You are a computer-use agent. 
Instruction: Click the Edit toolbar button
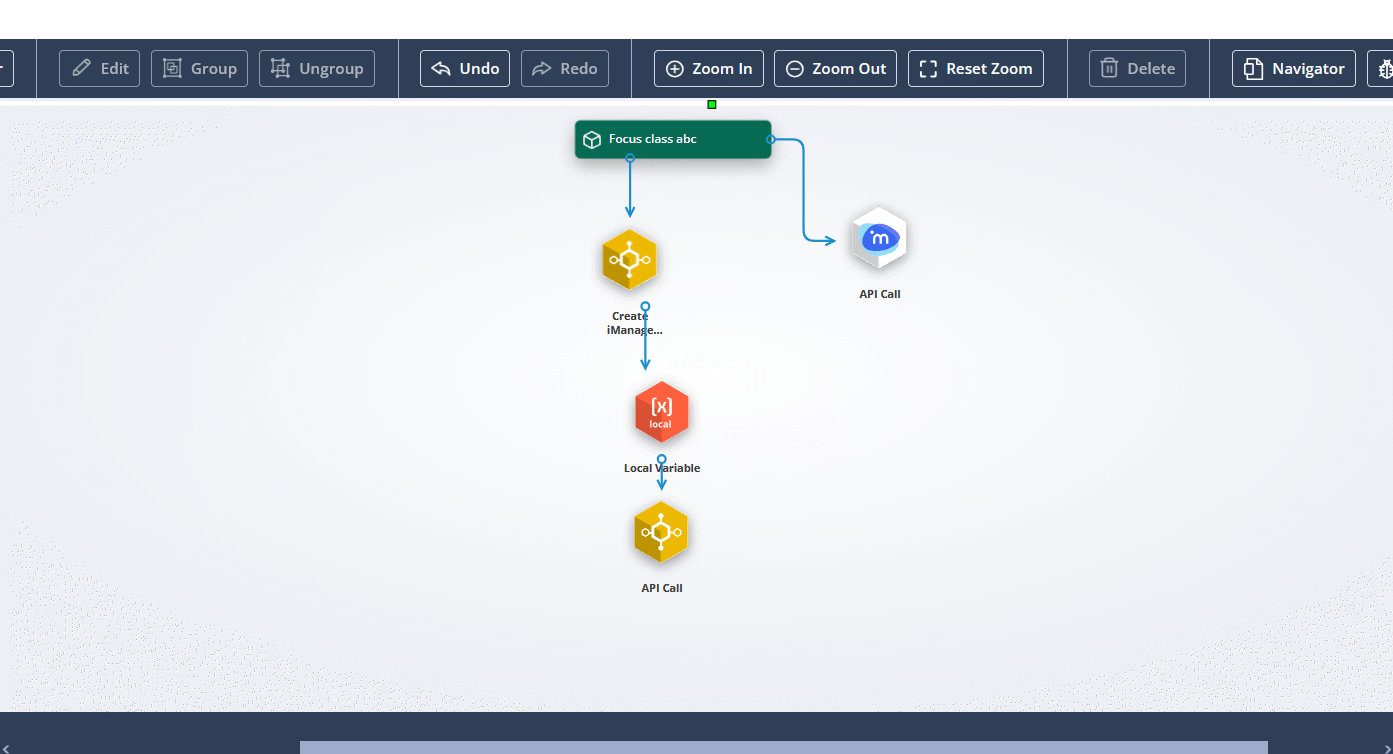(99, 68)
